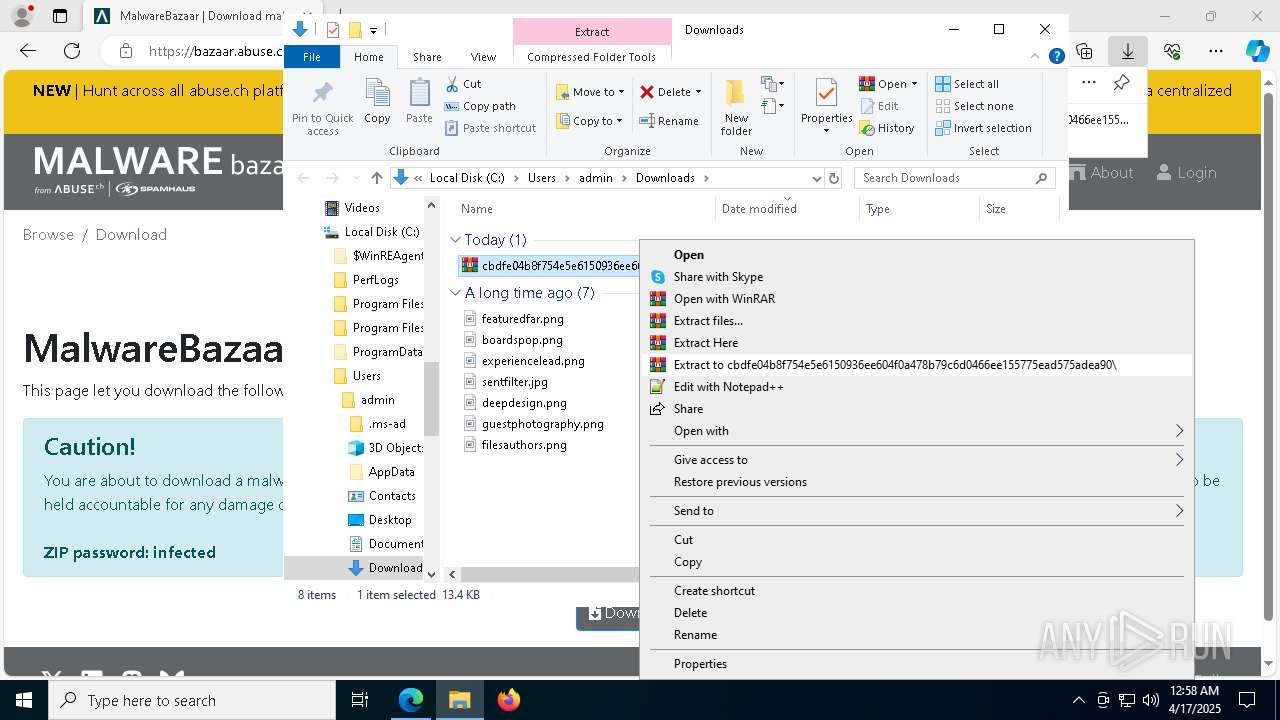Screen dimensions: 1280x720
Task: Click the Explorer Help question icon
Action: [1056, 57]
